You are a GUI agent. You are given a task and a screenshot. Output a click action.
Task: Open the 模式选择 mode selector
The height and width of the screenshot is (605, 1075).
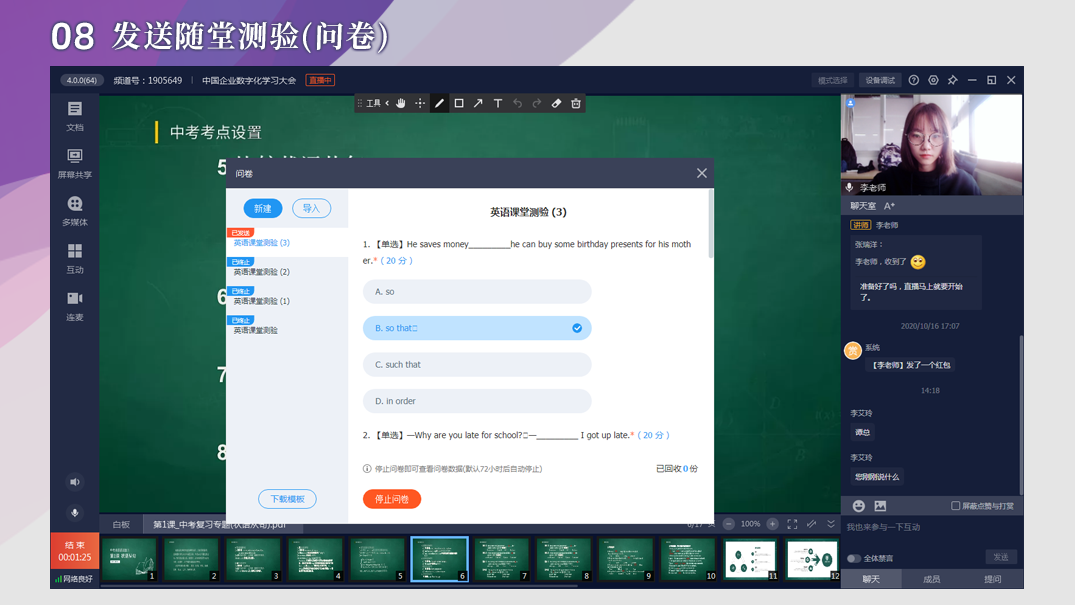click(x=832, y=80)
